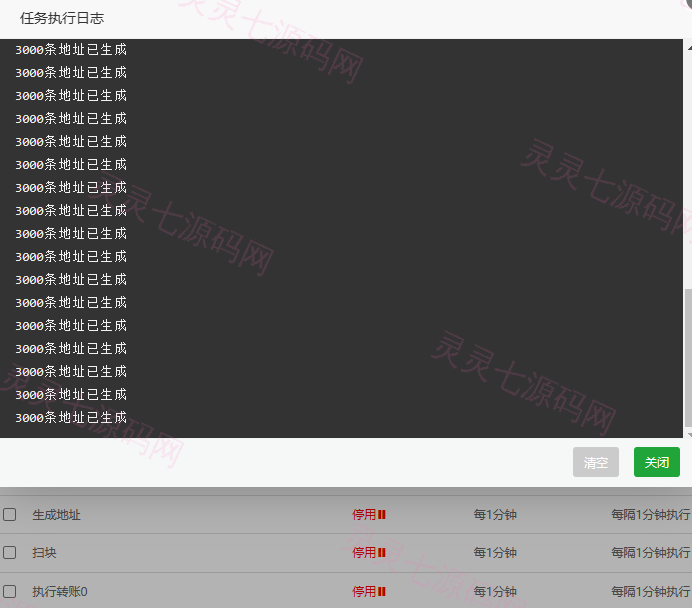Screen dimensions: 692x608
Task: Toggle 停用 status for 生成地址 task
Action: tap(369, 514)
